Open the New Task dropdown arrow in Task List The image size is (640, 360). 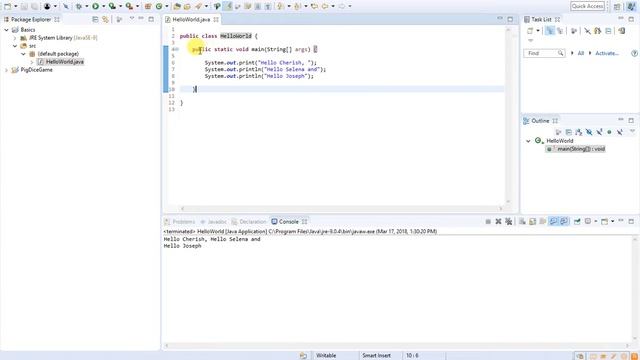(538, 31)
